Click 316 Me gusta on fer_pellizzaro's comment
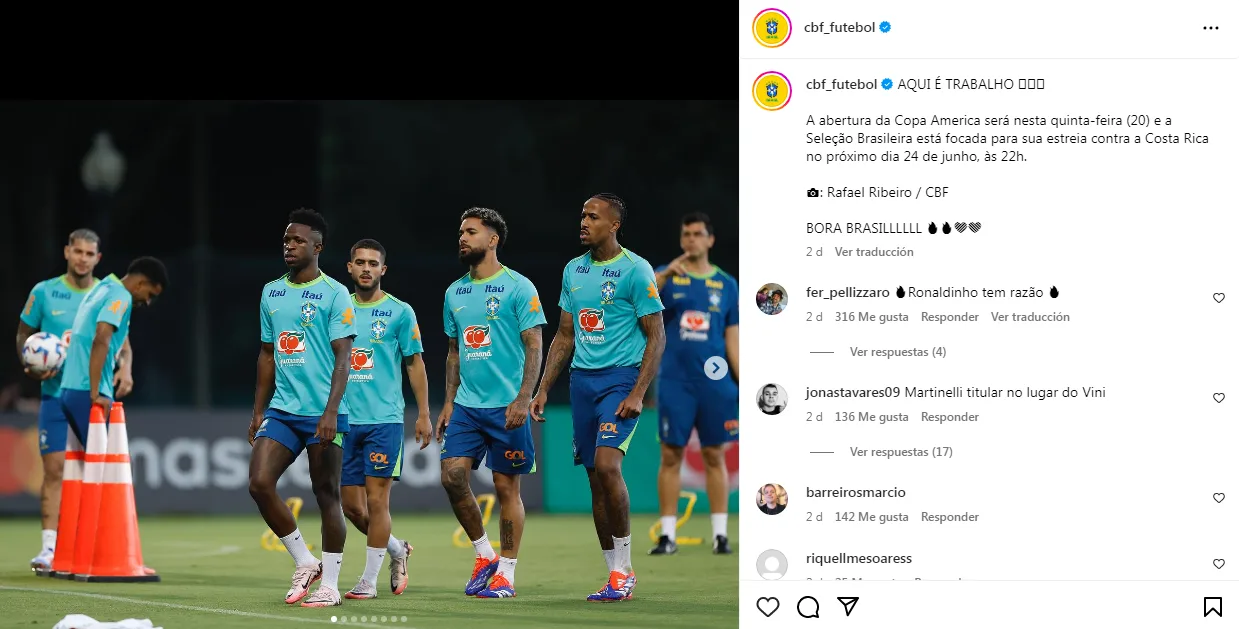The image size is (1239, 629). [x=870, y=317]
